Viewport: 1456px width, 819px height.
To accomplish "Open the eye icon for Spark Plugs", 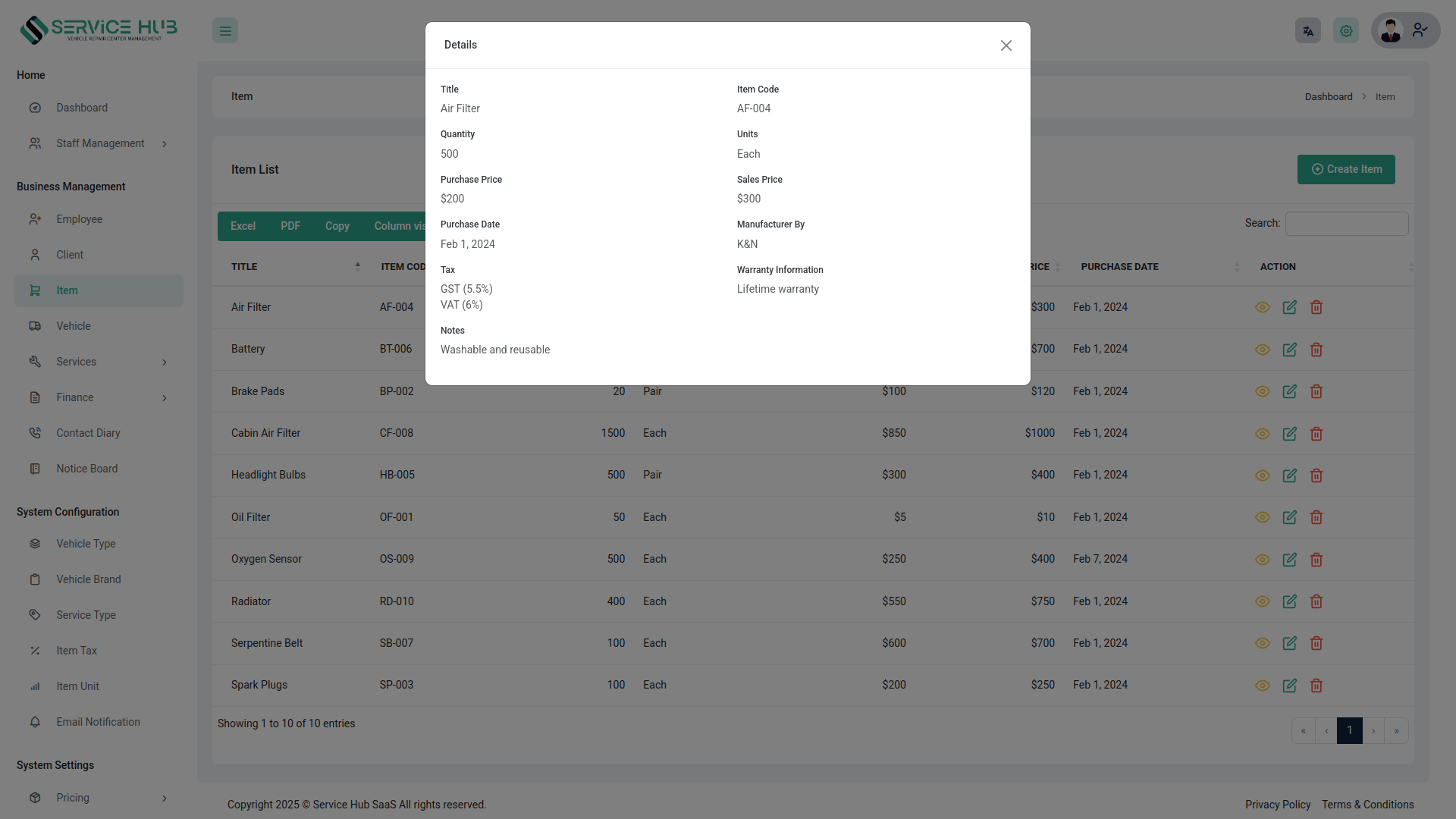I will pyautogui.click(x=1263, y=686).
